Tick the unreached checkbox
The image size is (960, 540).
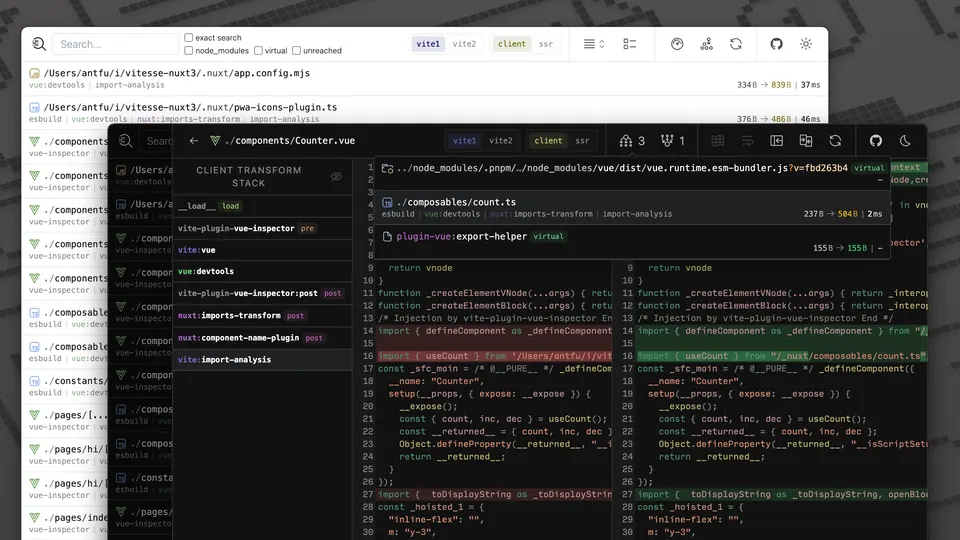(x=296, y=50)
